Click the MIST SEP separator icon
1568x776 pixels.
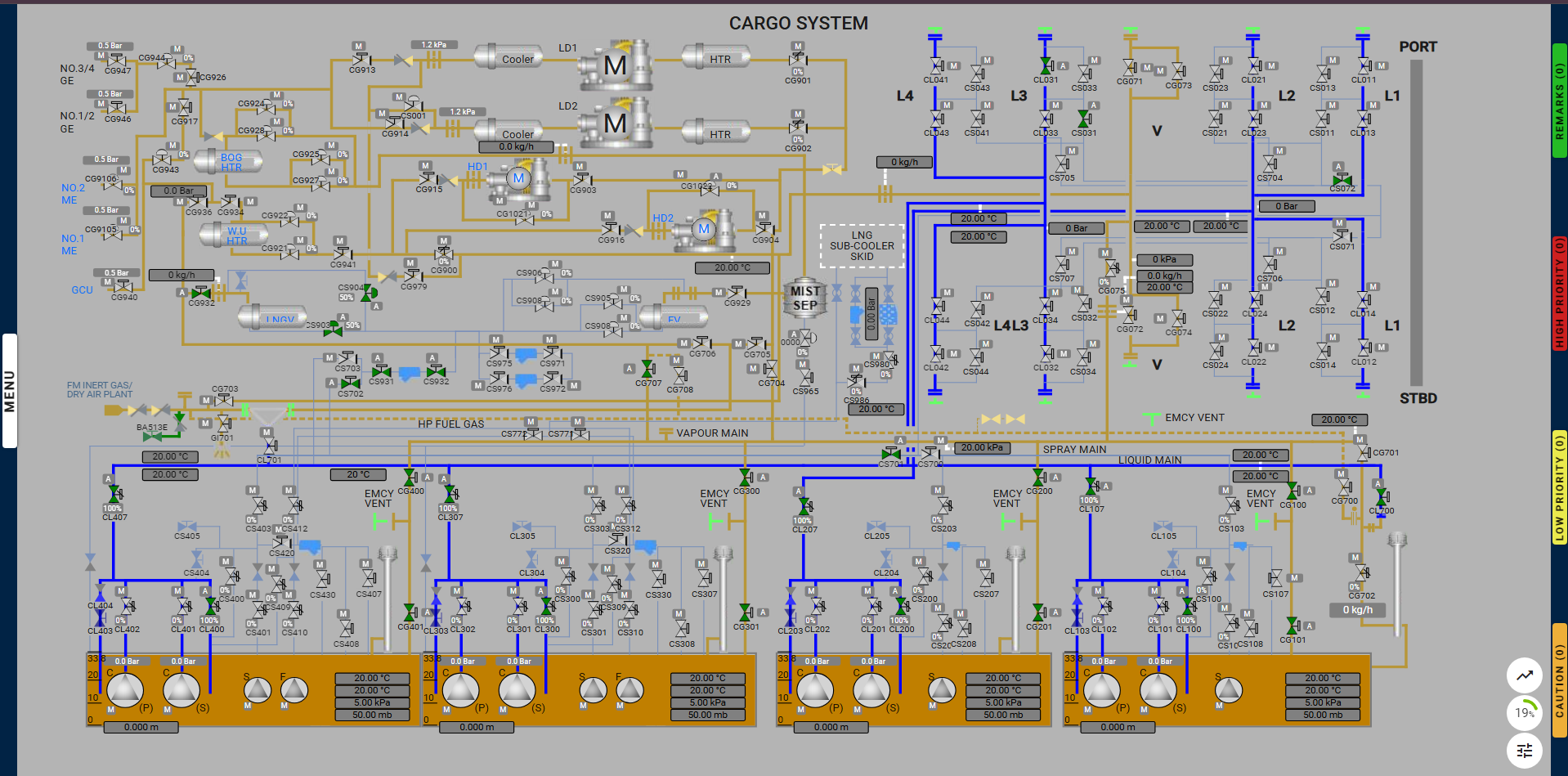click(804, 298)
